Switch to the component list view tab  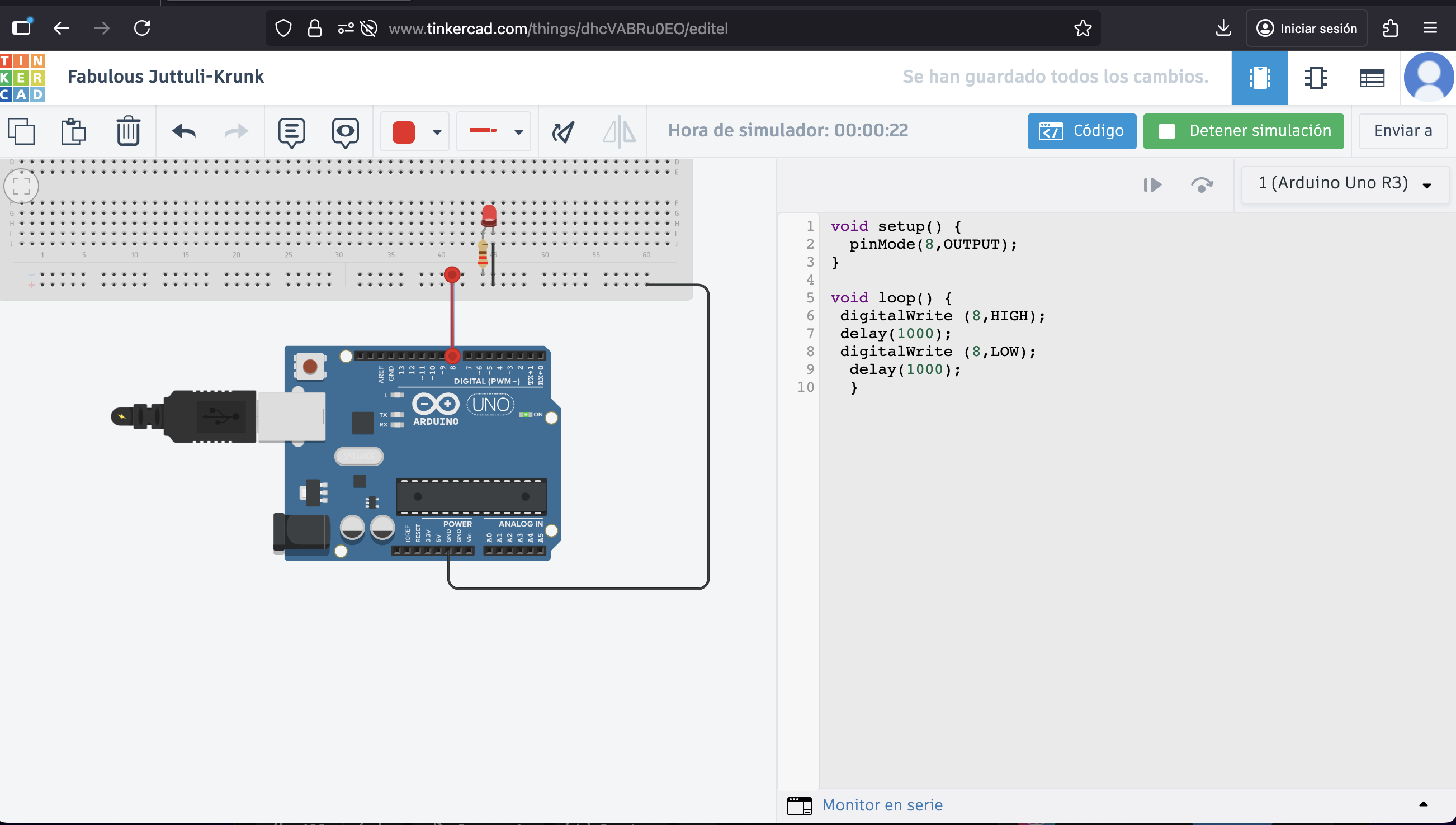(x=1372, y=78)
